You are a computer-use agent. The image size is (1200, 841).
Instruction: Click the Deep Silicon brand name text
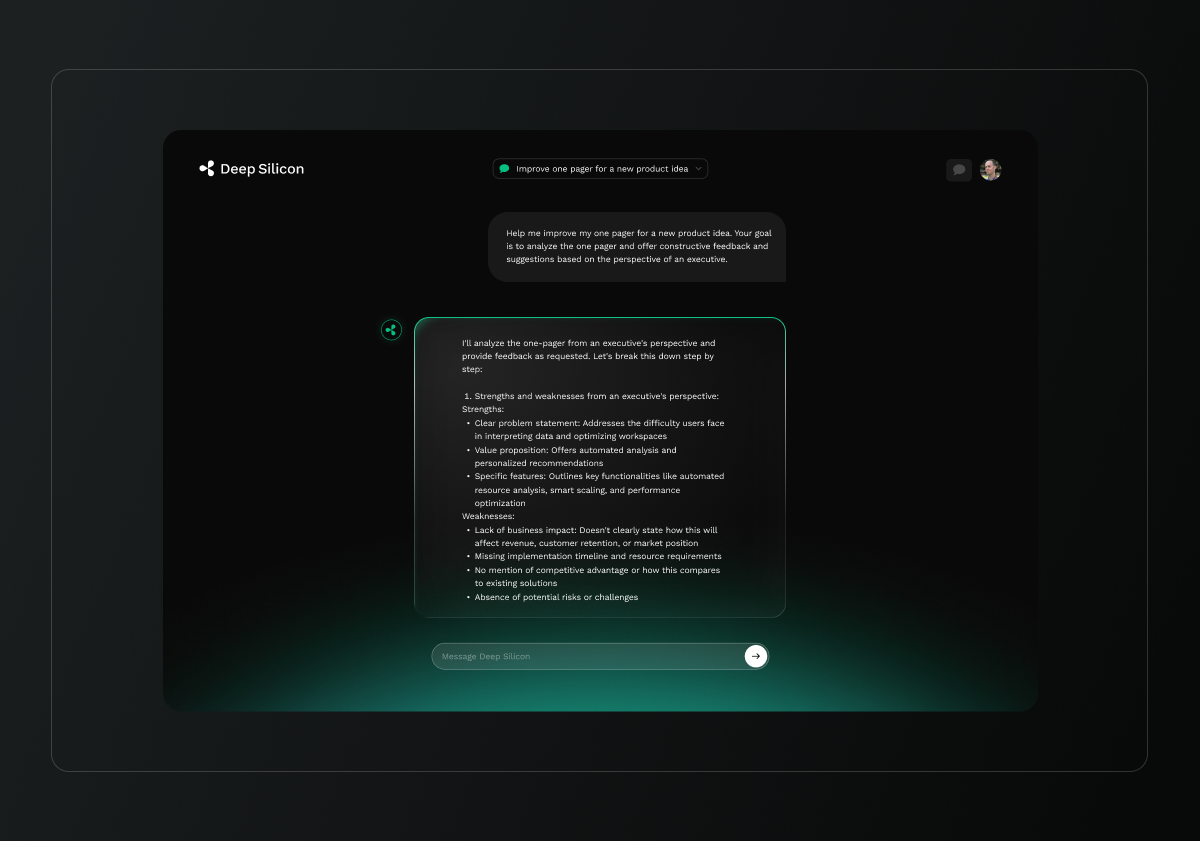[x=262, y=169]
